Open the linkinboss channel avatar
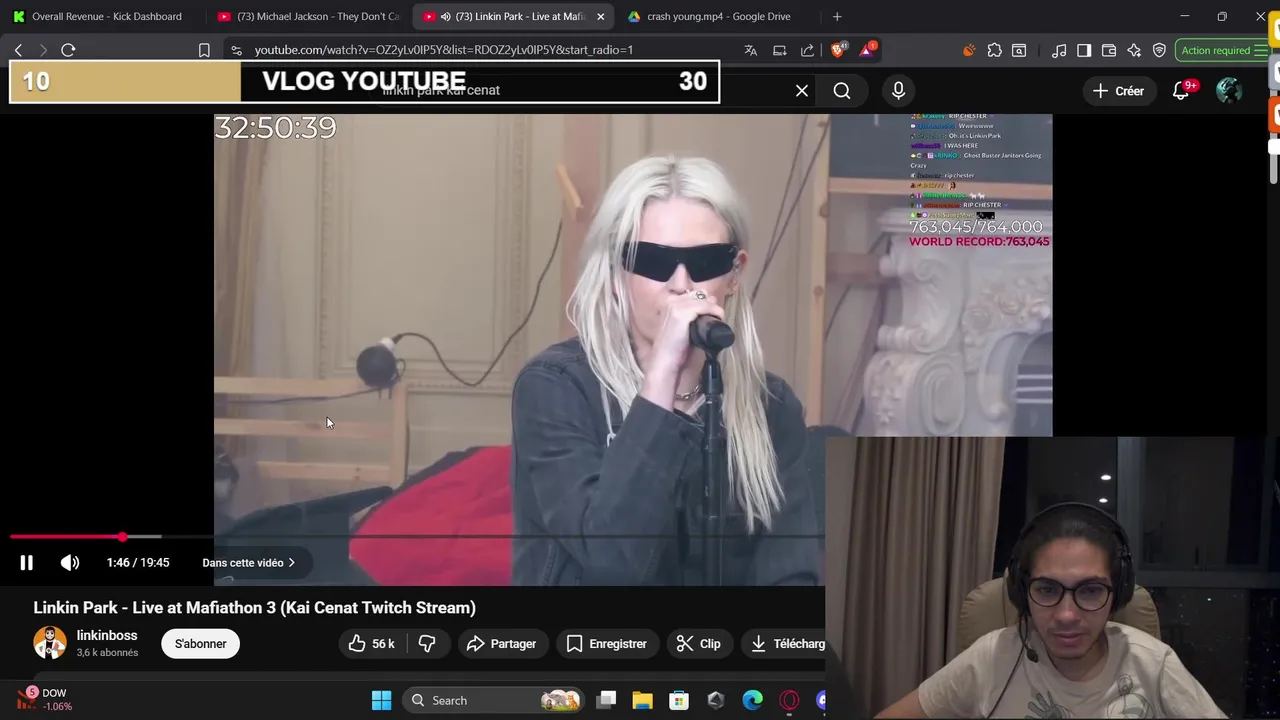Viewport: 1280px width, 720px height. click(x=50, y=643)
